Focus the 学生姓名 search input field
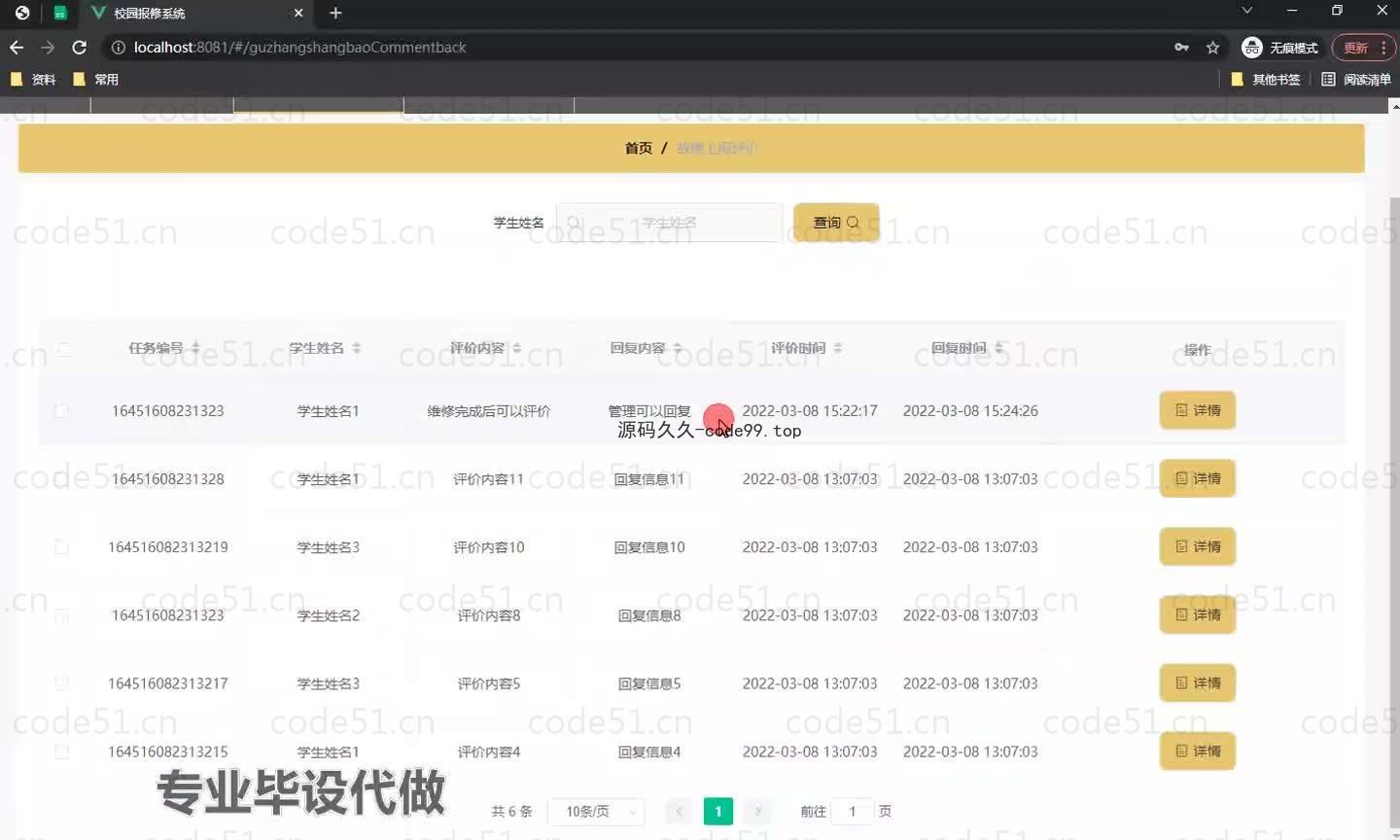The height and width of the screenshot is (840, 1400). tap(669, 223)
